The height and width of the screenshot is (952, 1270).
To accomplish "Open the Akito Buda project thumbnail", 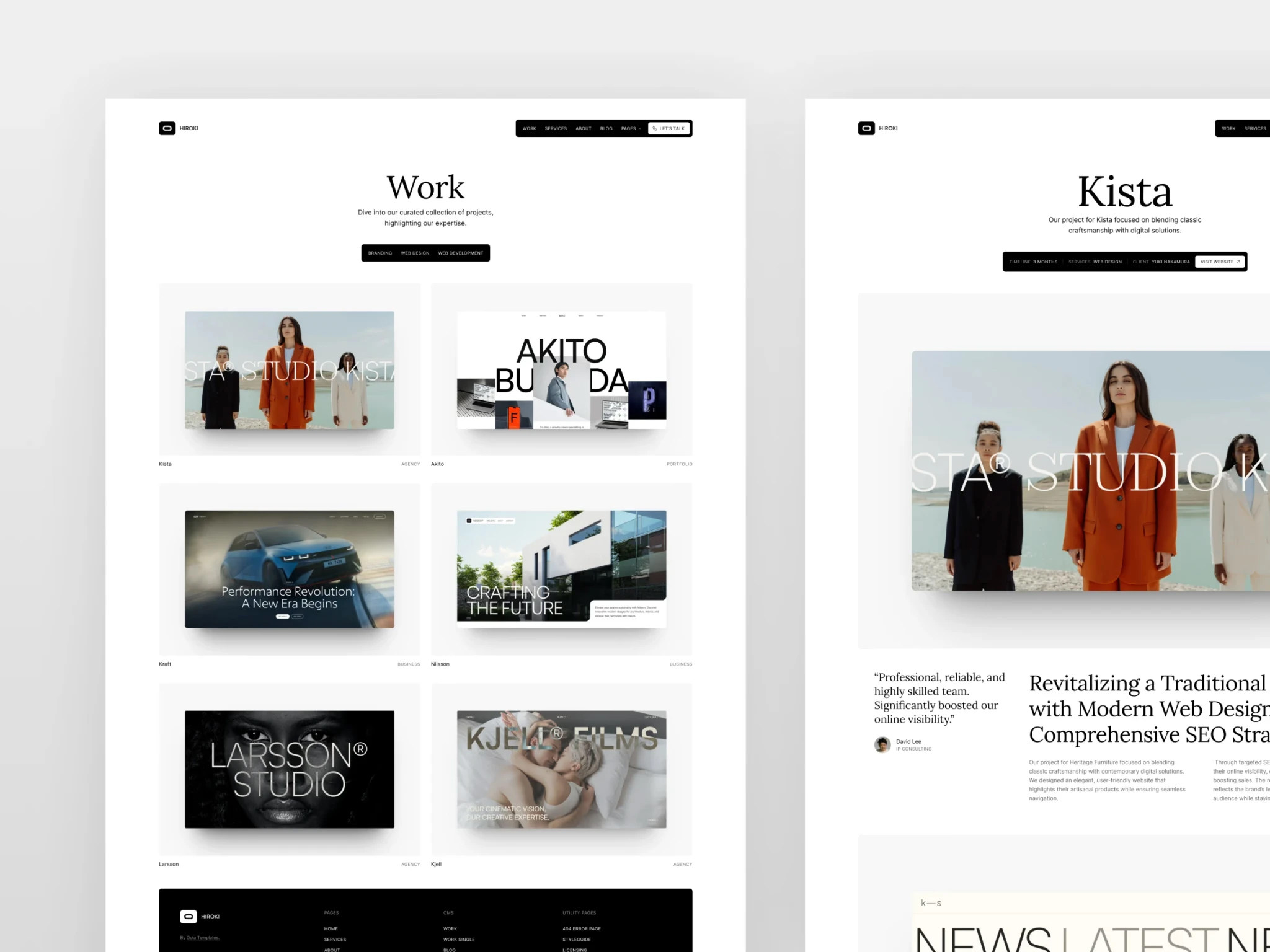I will 561,370.
